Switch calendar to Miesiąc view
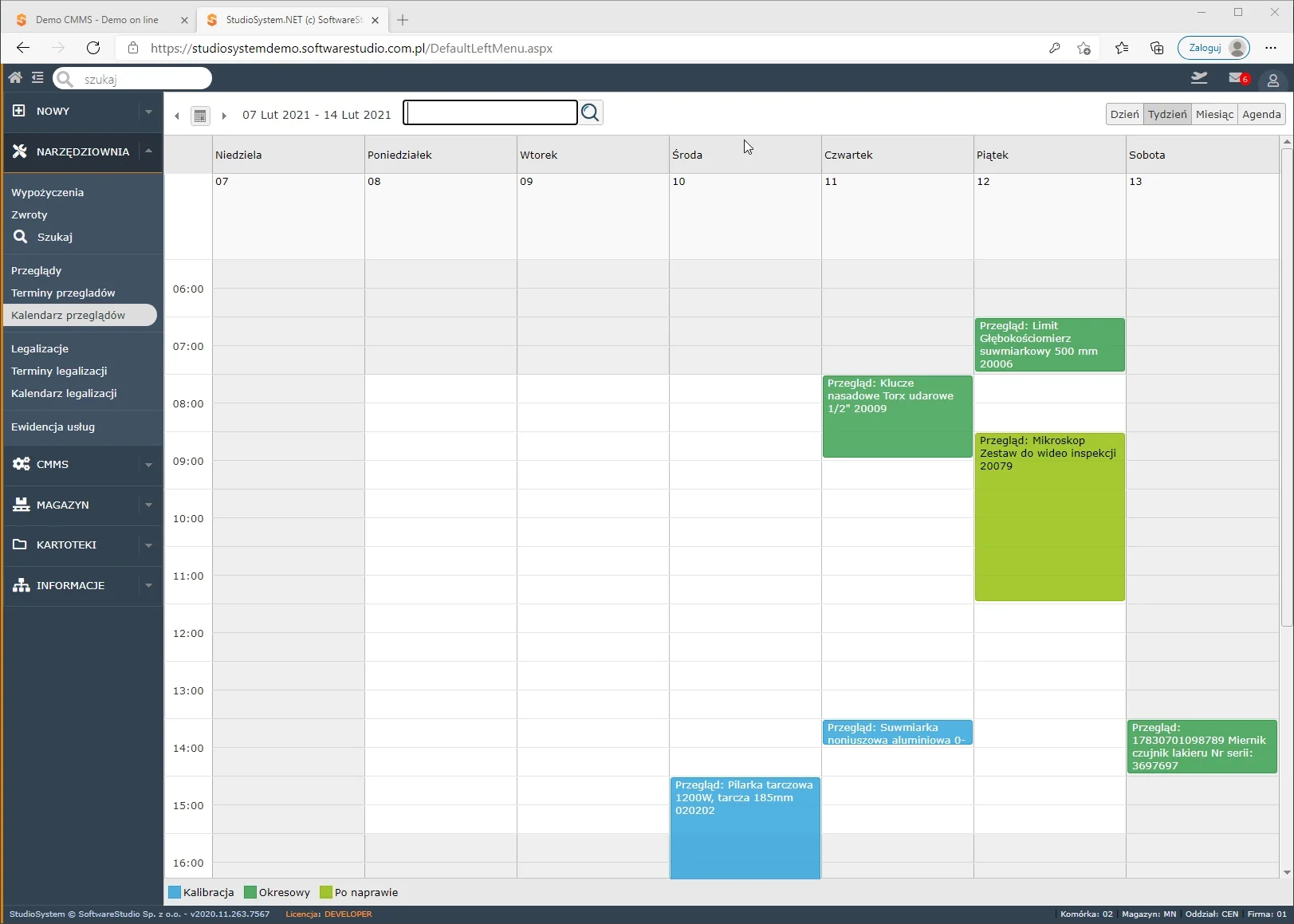 coord(1213,114)
